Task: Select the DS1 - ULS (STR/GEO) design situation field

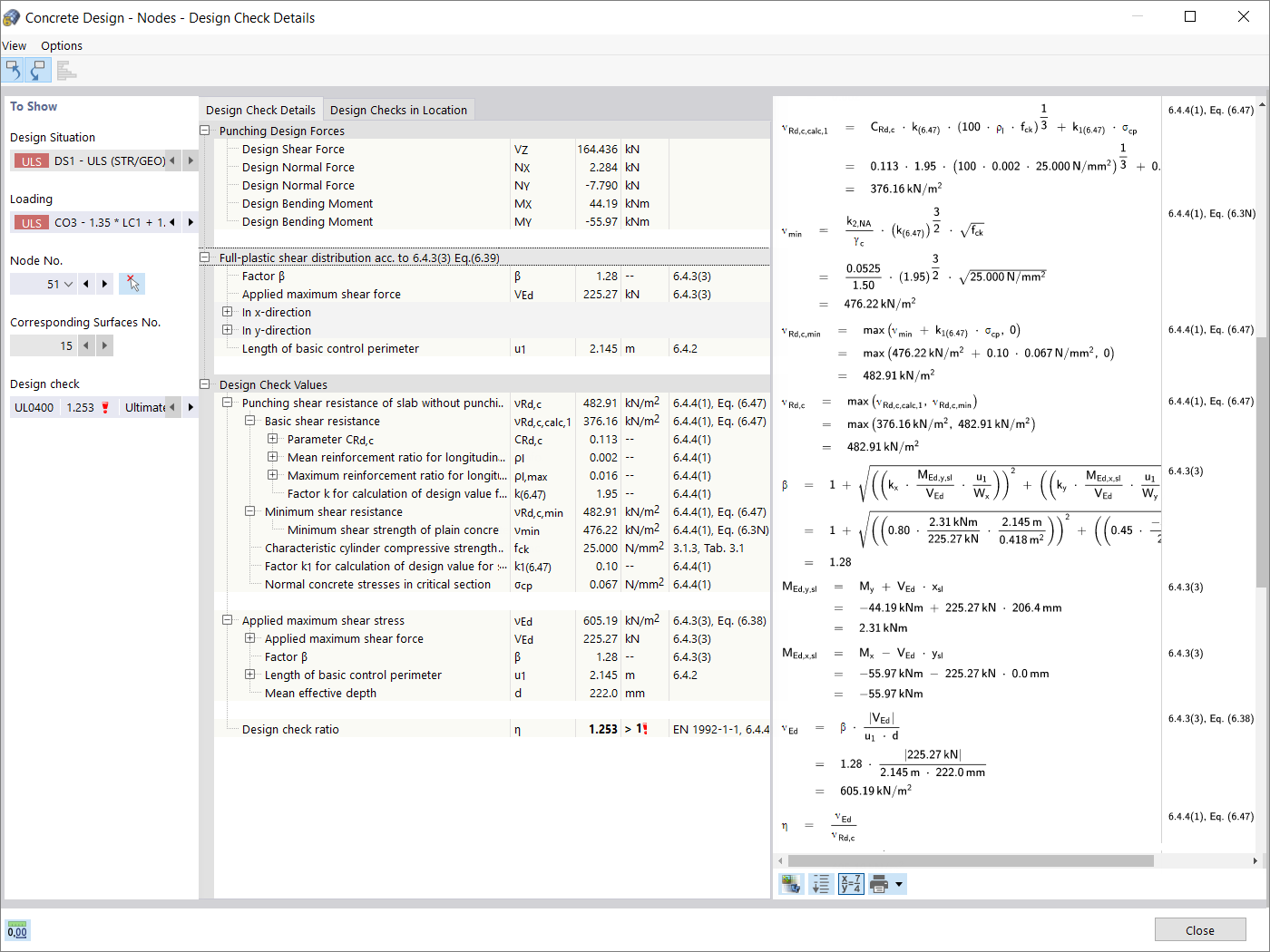Action: coord(89,160)
